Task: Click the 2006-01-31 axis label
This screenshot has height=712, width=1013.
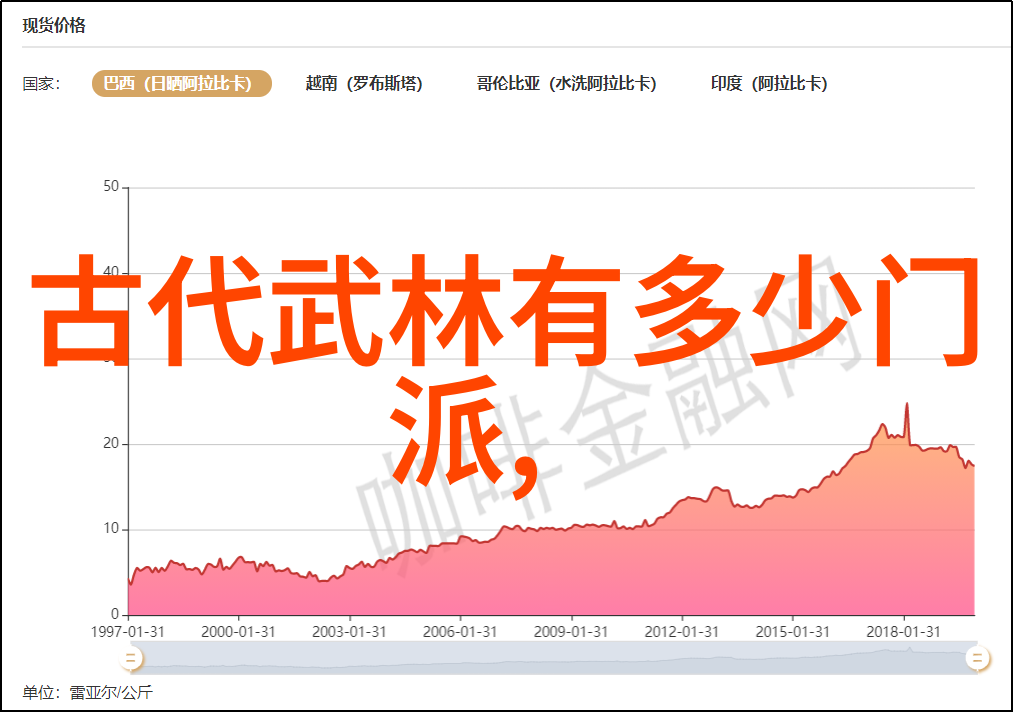Action: (460, 632)
